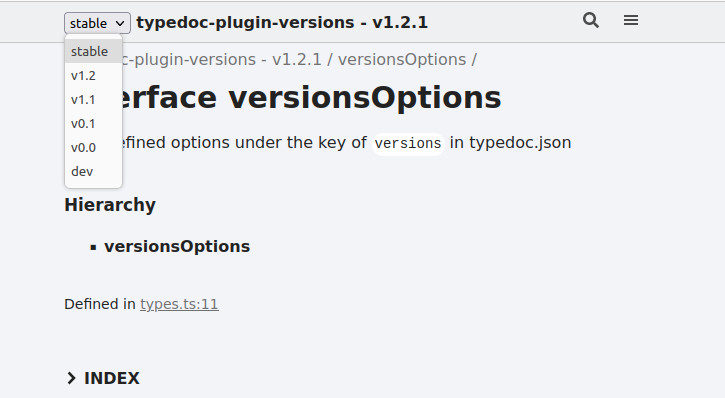Click the inline versions code tag
725x398 pixels.
coord(408,143)
